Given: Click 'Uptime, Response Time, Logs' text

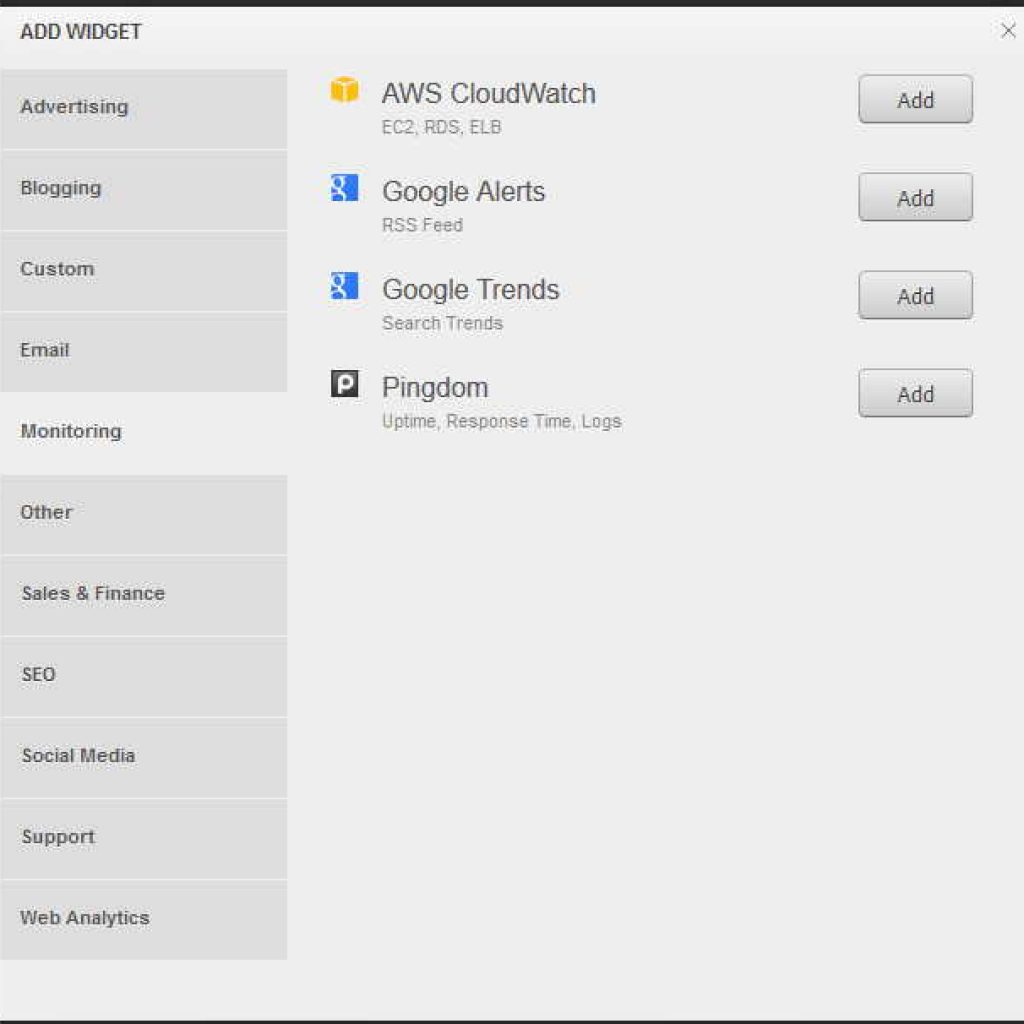Looking at the screenshot, I should pyautogui.click(x=502, y=421).
